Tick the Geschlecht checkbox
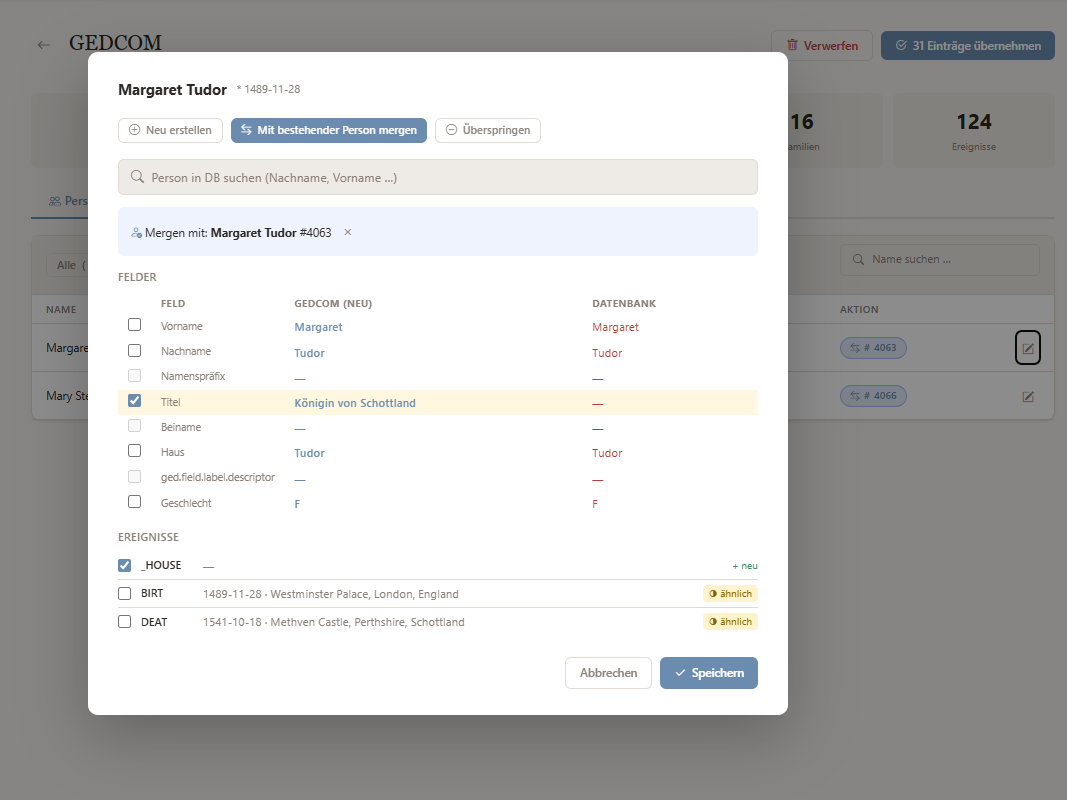This screenshot has height=800, width=1067. point(135,502)
